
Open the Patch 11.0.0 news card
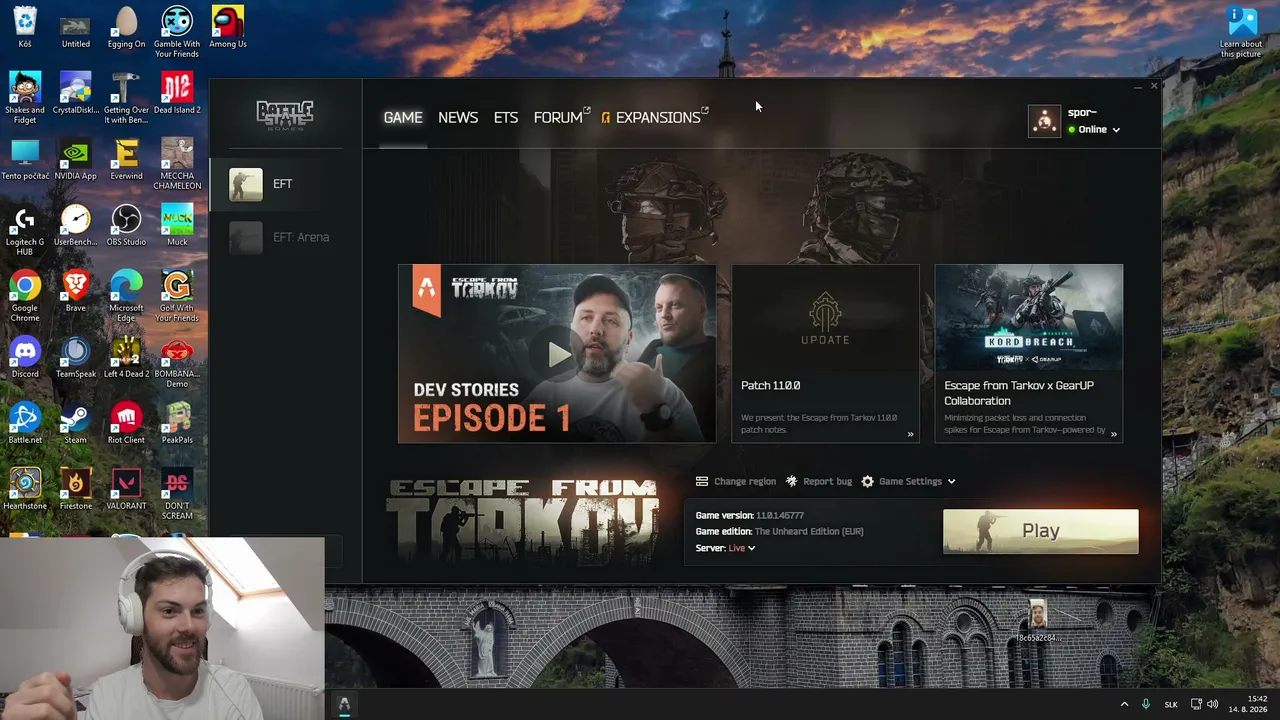pyautogui.click(x=825, y=353)
